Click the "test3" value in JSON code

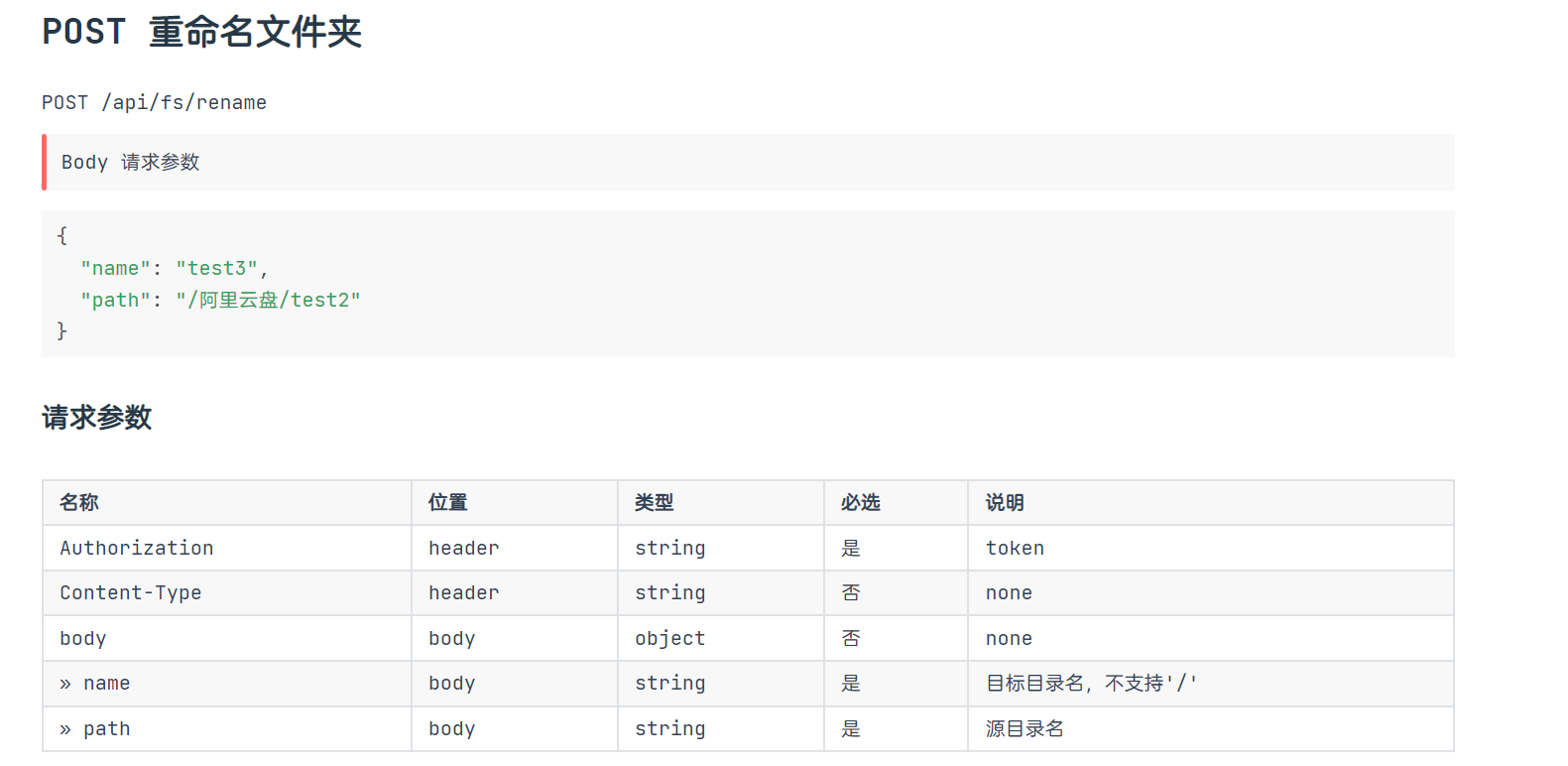pos(216,268)
